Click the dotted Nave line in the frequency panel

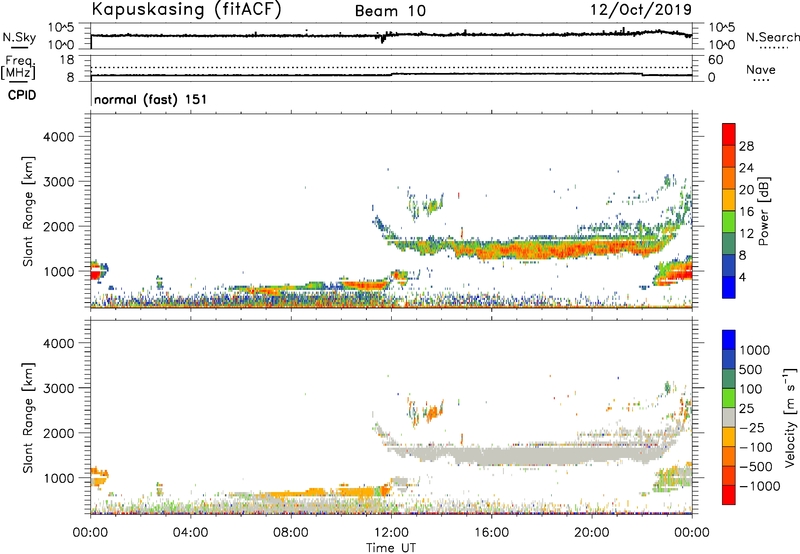pos(391,67)
